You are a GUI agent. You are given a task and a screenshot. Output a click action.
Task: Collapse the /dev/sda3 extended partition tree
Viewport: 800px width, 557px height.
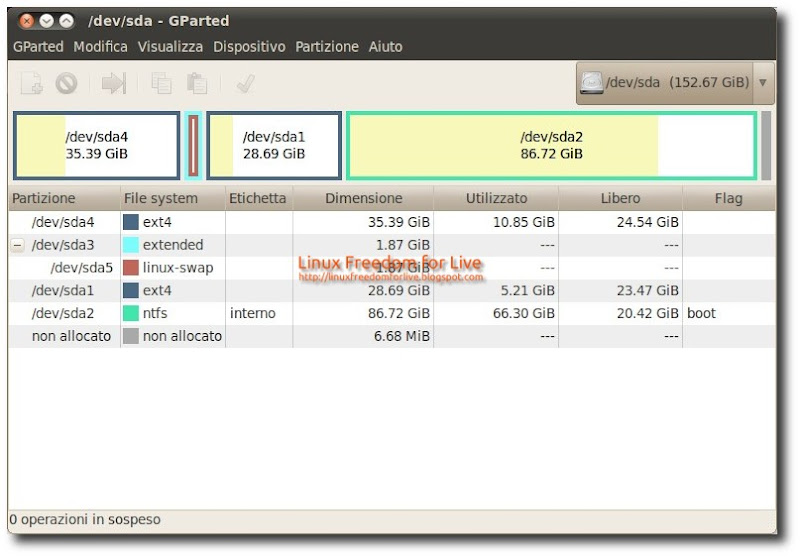[17, 246]
